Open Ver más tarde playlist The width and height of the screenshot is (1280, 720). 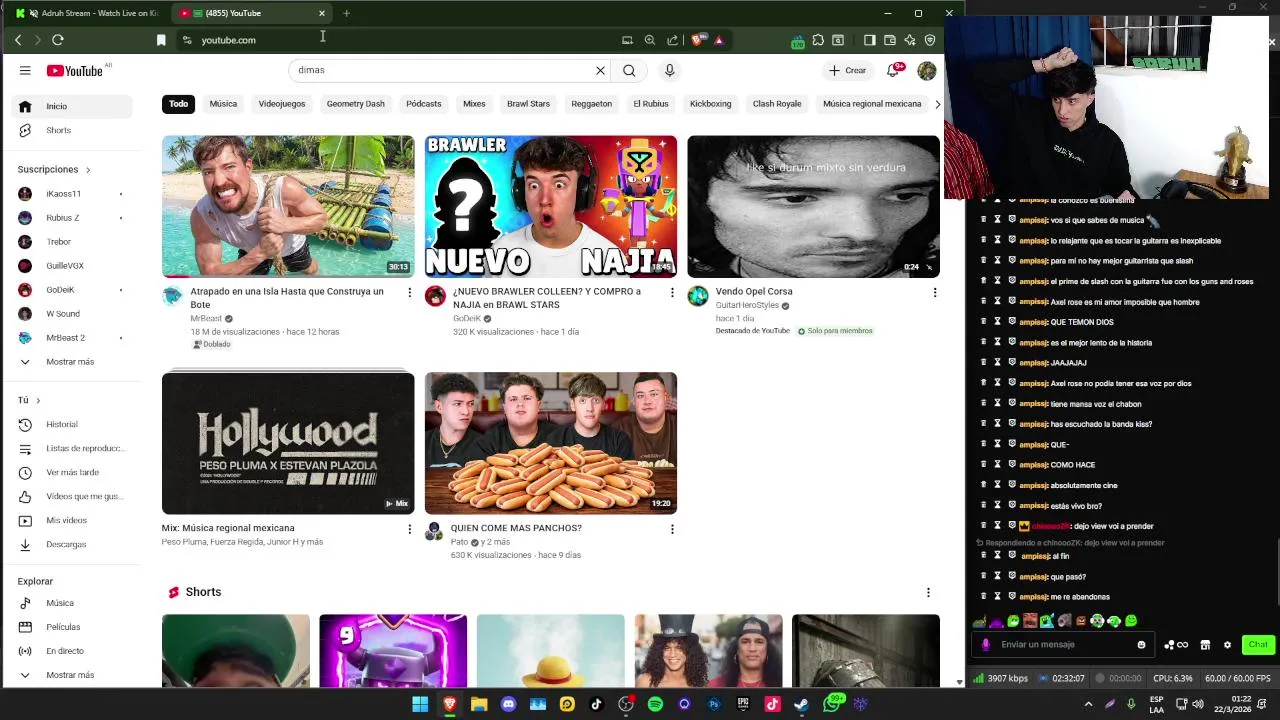(x=70, y=472)
